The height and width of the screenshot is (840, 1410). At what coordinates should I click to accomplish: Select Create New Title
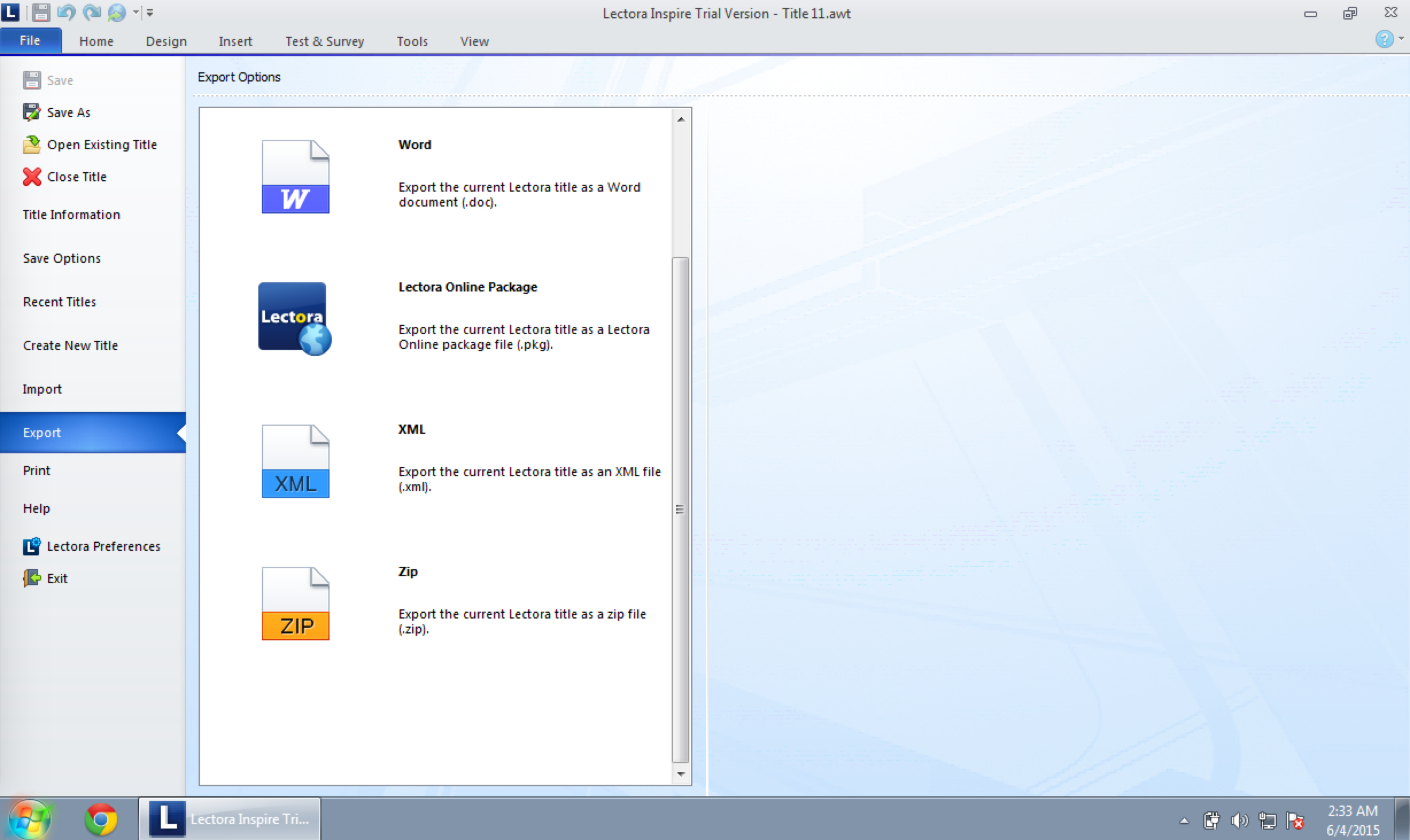(70, 345)
